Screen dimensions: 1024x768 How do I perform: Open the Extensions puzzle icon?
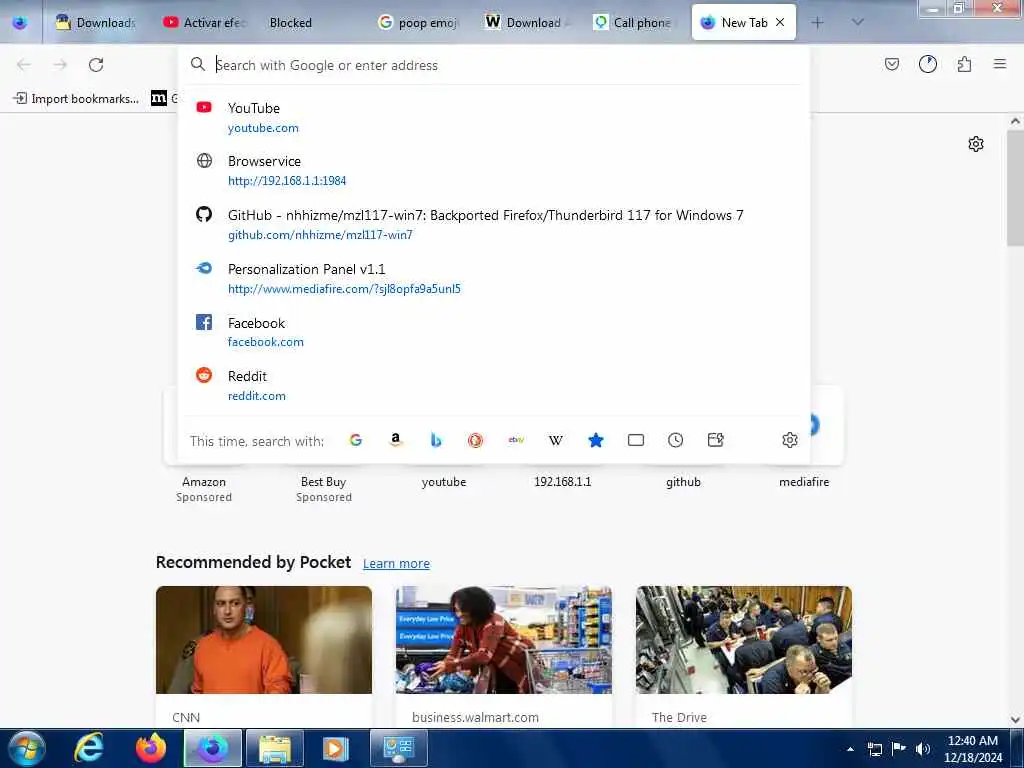pos(964,64)
